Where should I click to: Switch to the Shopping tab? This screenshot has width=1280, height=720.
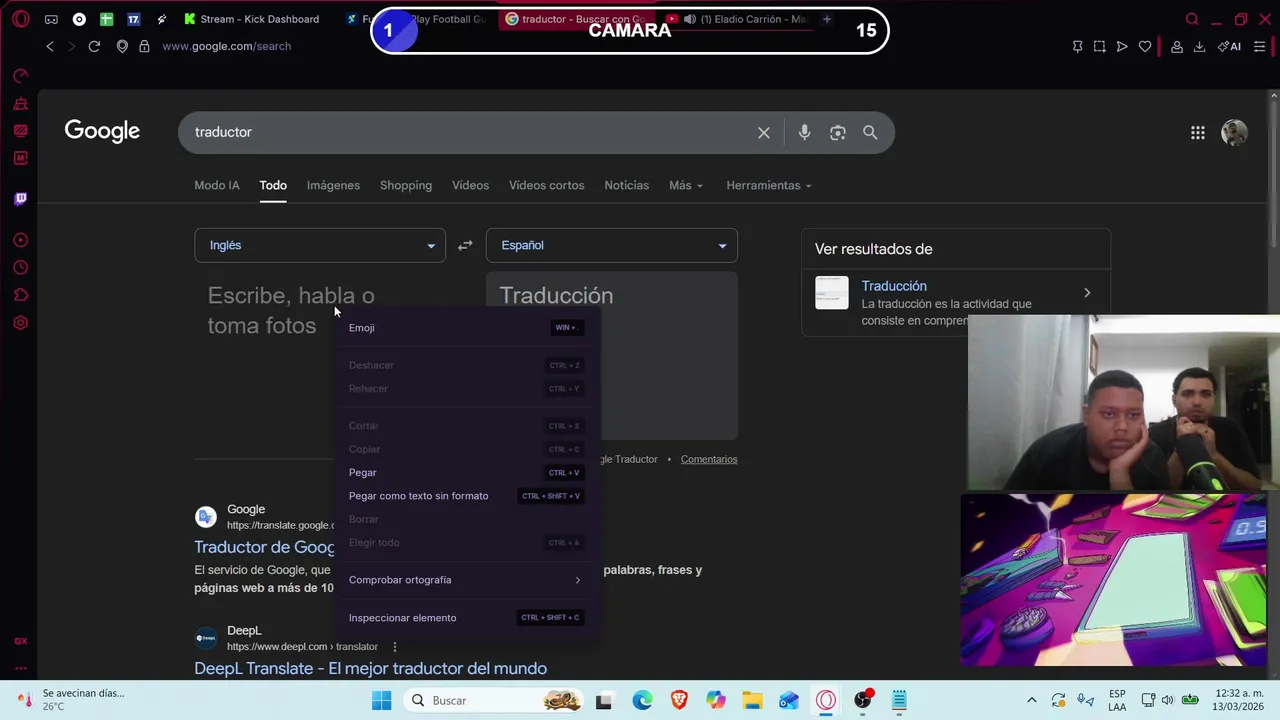pos(406,185)
